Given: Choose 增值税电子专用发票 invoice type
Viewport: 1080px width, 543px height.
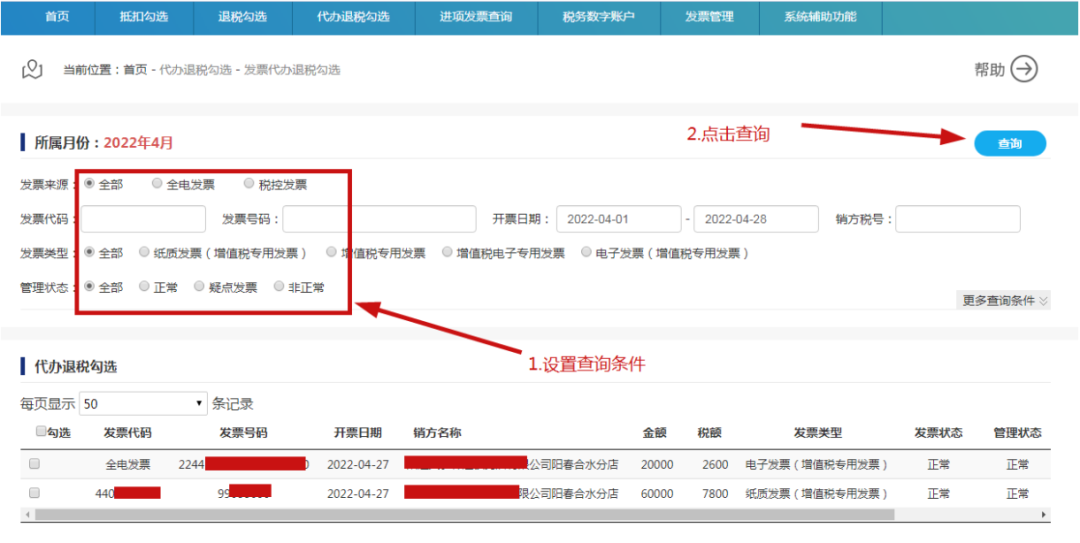Looking at the screenshot, I should [x=447, y=253].
